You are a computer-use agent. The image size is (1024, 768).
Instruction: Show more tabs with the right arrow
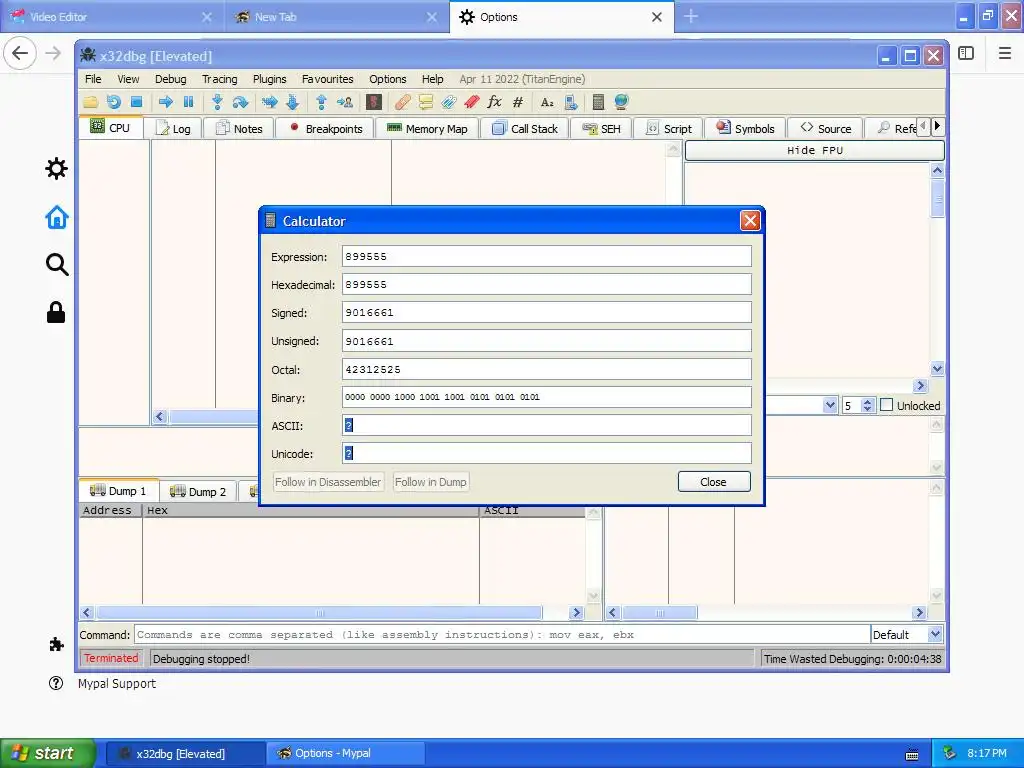pyautogui.click(x=937, y=126)
